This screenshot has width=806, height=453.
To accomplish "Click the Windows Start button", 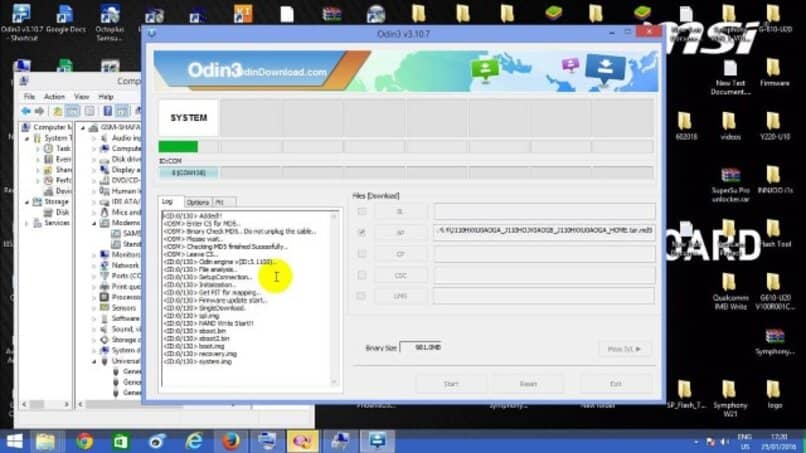I will tap(14, 441).
